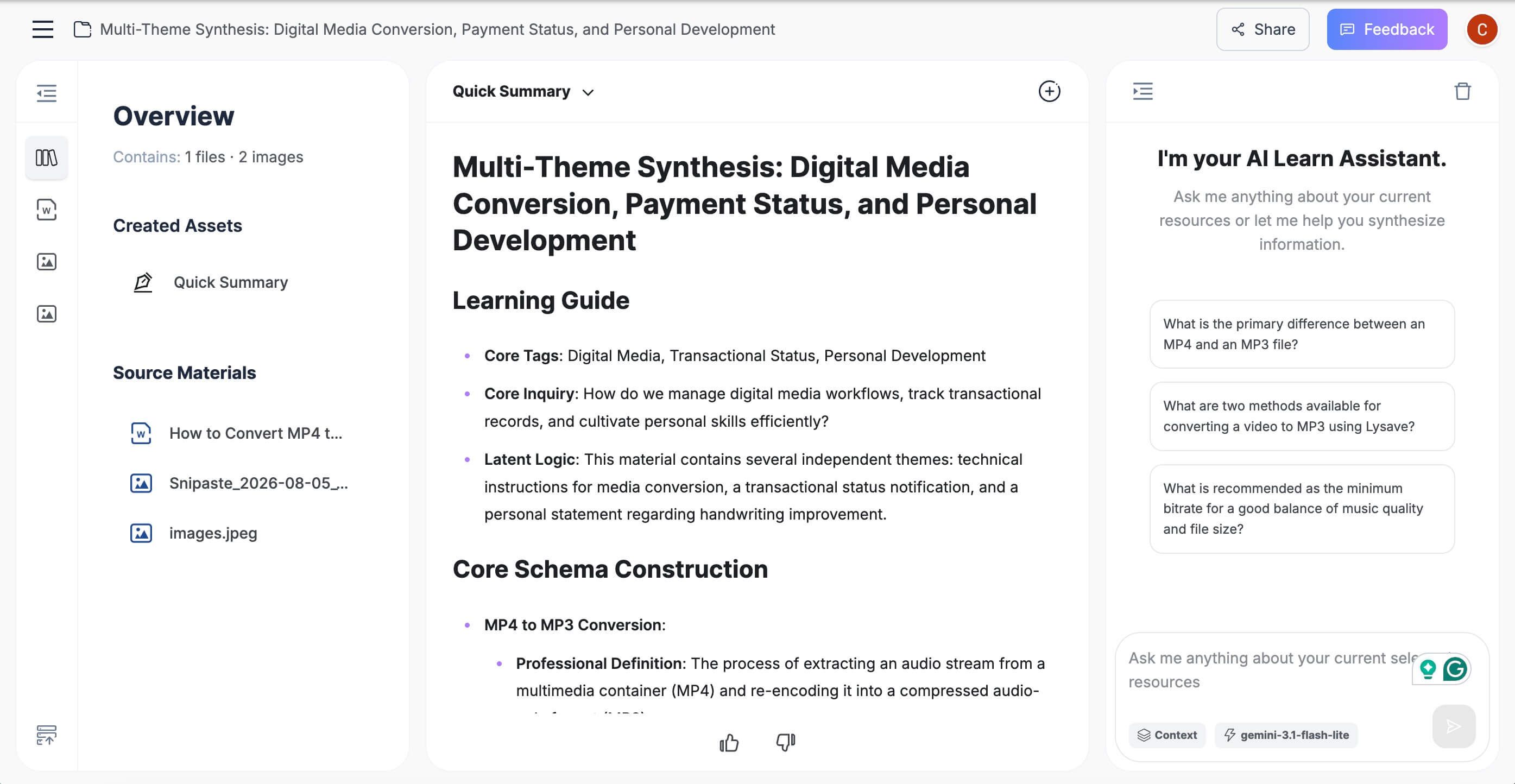Click the Grammarly icon in chat input
This screenshot has height=784, width=1515.
point(1455,669)
